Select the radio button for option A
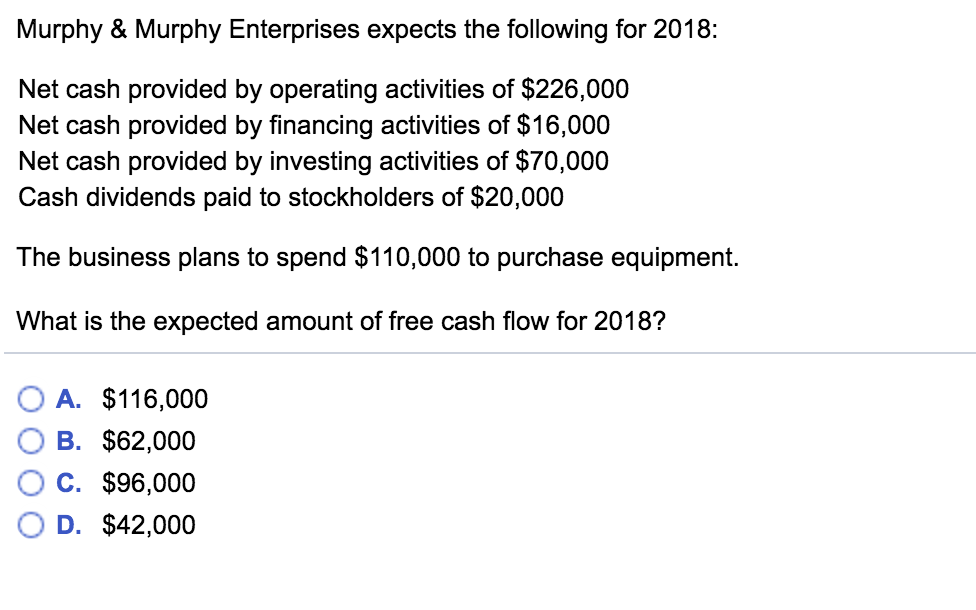The width and height of the screenshot is (976, 610). click(x=31, y=399)
